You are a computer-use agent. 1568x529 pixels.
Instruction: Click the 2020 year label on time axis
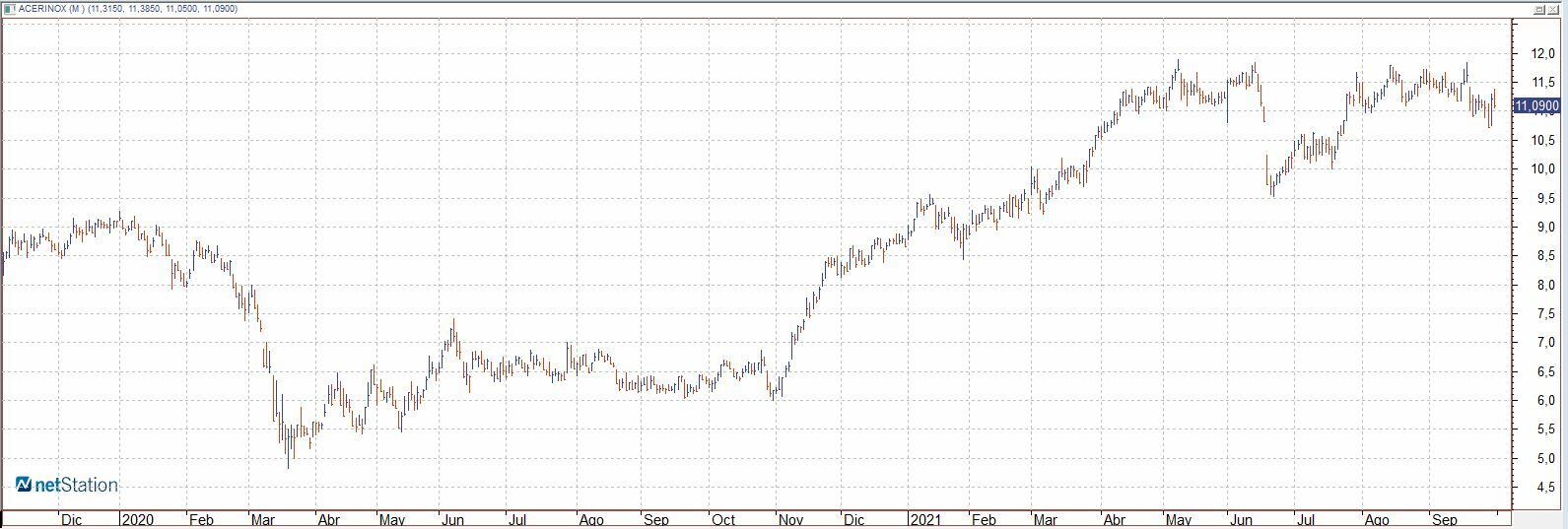tap(136, 518)
